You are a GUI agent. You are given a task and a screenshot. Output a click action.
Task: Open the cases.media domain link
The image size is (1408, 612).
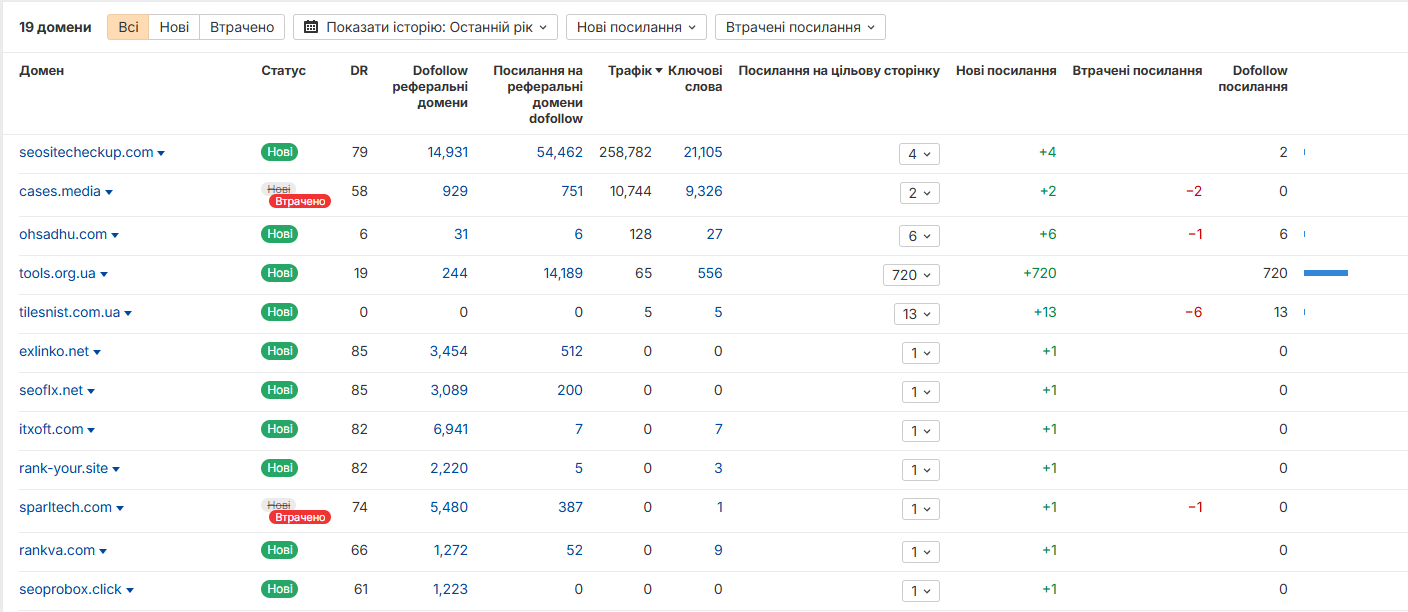(x=60, y=191)
